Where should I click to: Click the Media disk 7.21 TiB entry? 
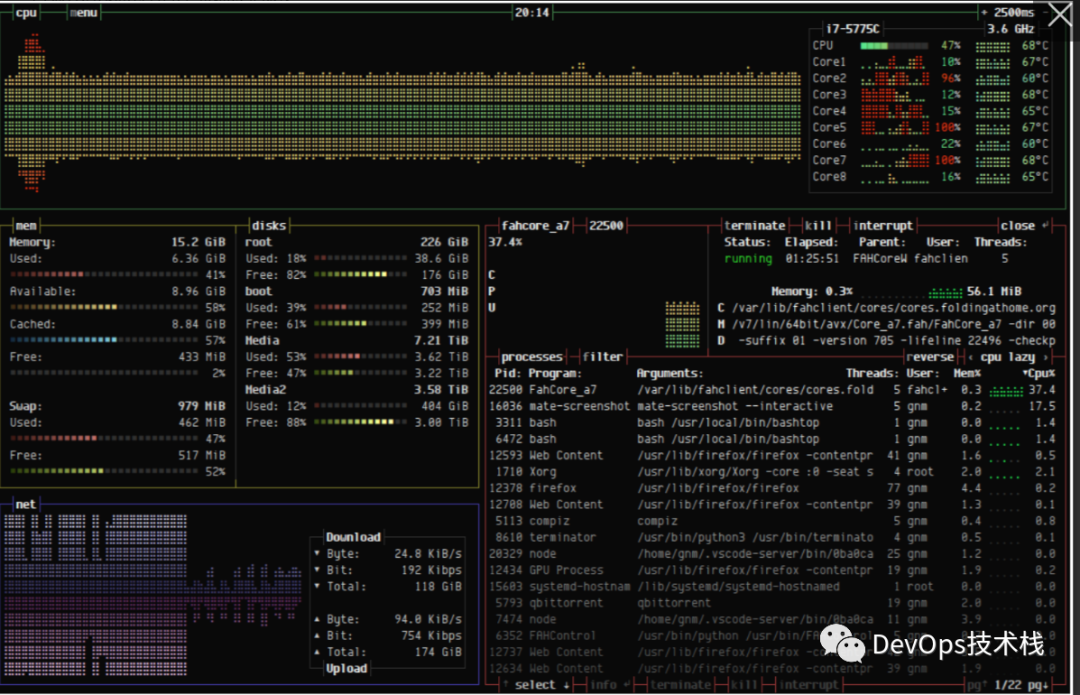pyautogui.click(x=356, y=341)
